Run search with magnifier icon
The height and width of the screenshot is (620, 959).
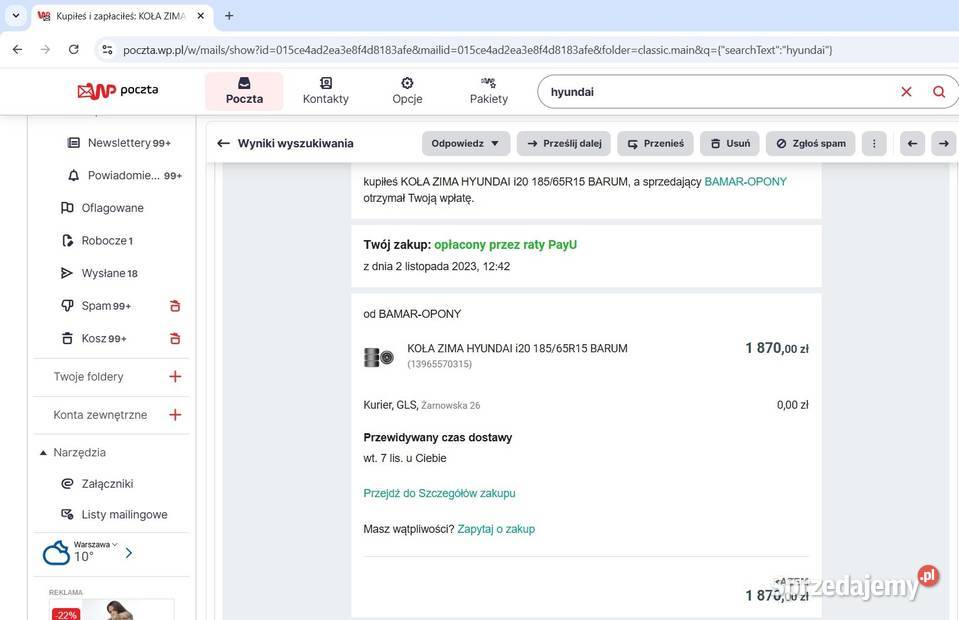tap(939, 92)
